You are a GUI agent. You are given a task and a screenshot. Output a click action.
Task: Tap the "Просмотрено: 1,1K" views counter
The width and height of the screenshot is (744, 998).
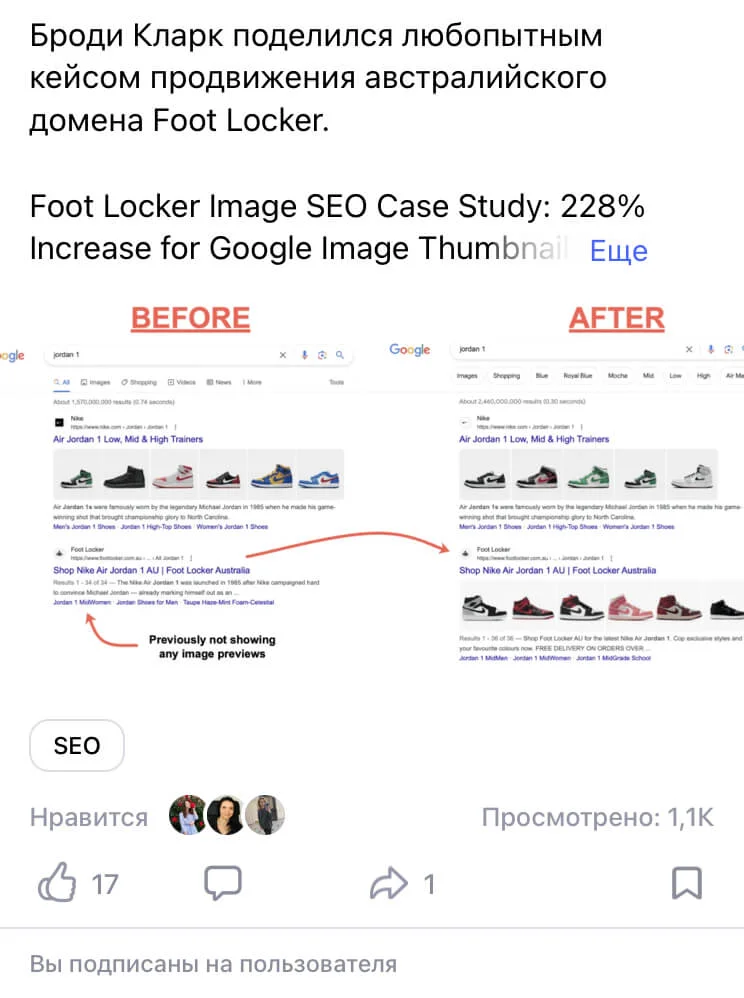coord(598,817)
